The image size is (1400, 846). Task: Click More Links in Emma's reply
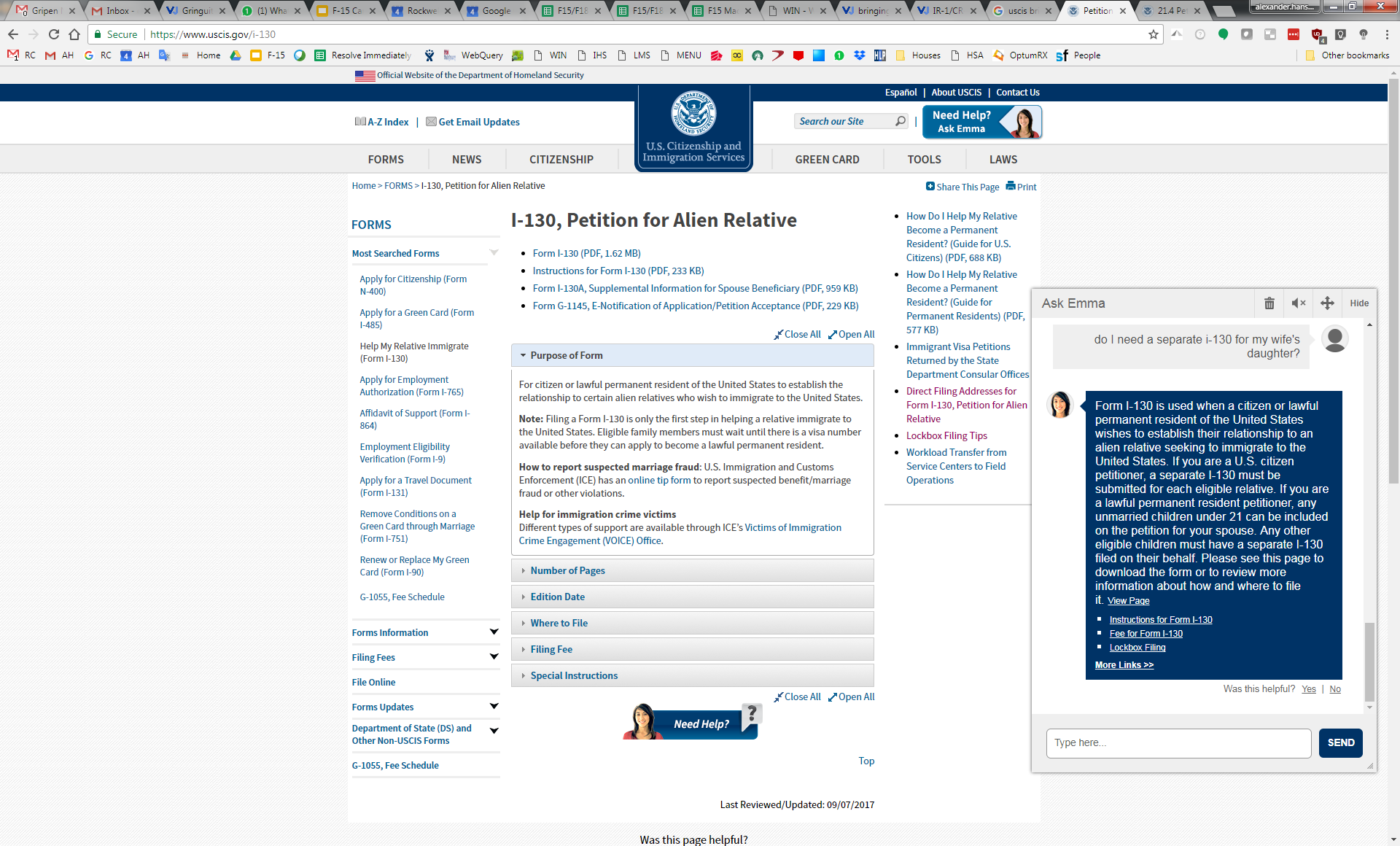[1124, 664]
